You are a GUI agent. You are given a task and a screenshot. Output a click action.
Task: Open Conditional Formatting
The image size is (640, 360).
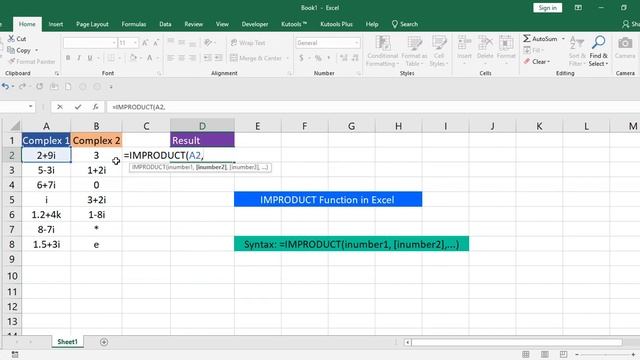[x=382, y=51]
